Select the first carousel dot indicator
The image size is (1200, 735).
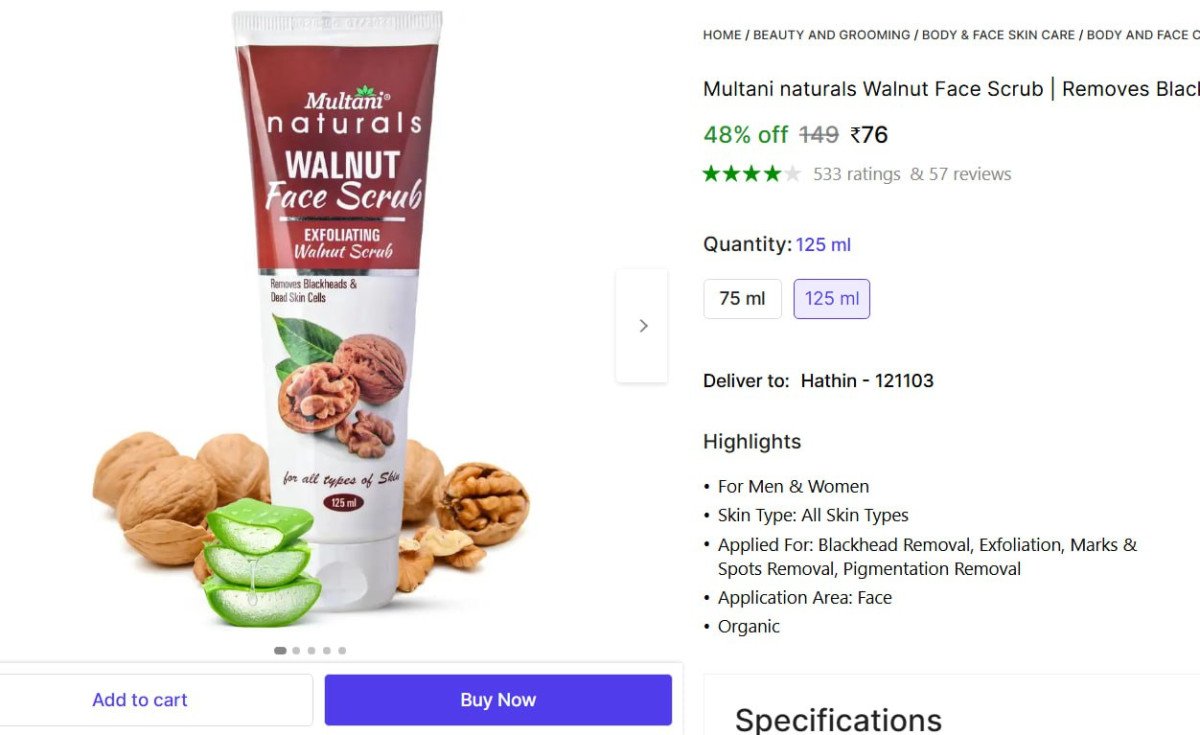pos(280,650)
